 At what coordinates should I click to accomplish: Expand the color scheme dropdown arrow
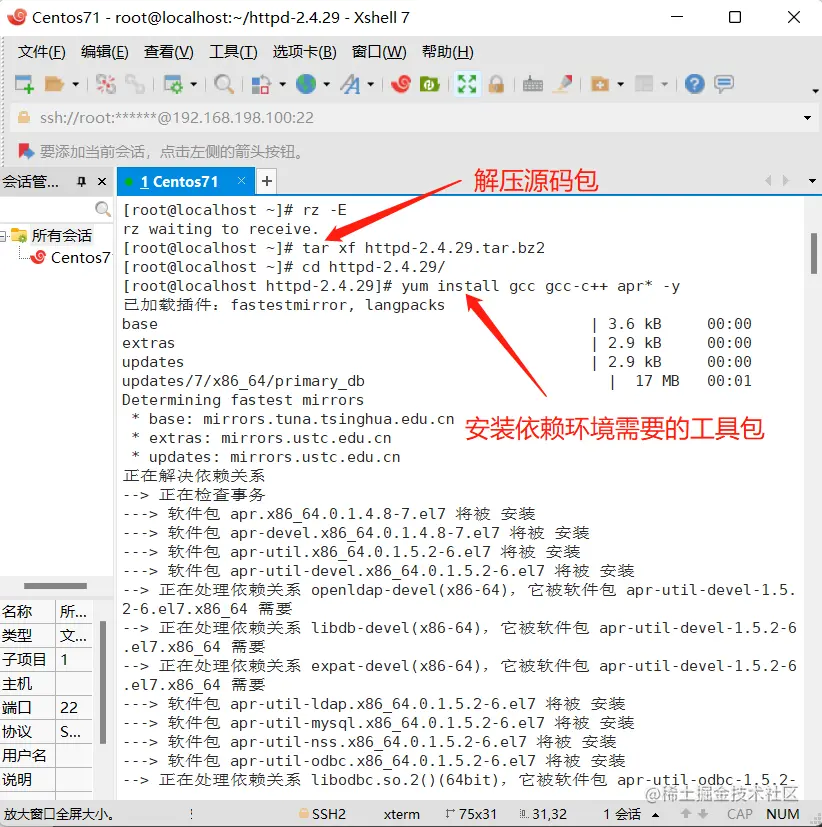pyautogui.click(x=283, y=84)
